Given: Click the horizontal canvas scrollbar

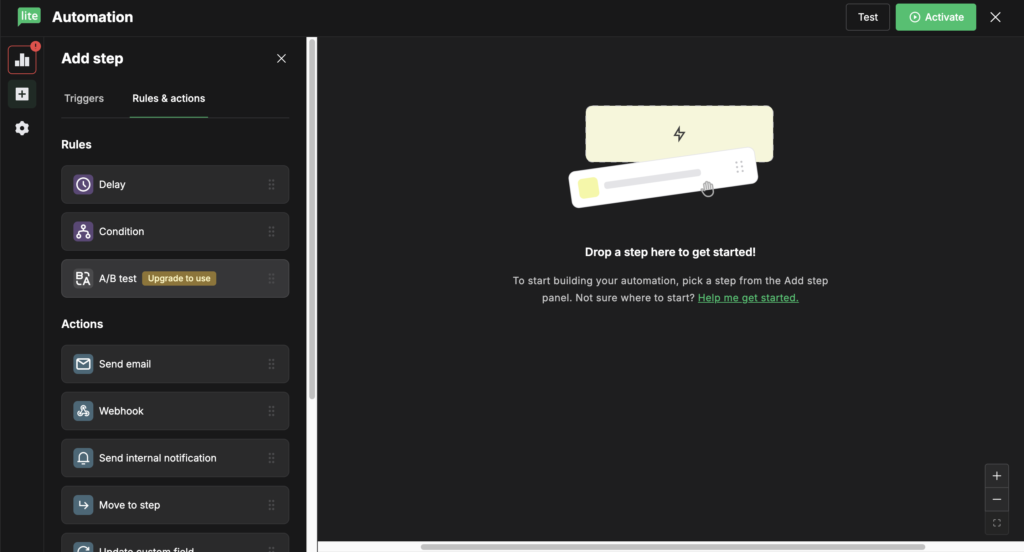Looking at the screenshot, I should click(672, 547).
